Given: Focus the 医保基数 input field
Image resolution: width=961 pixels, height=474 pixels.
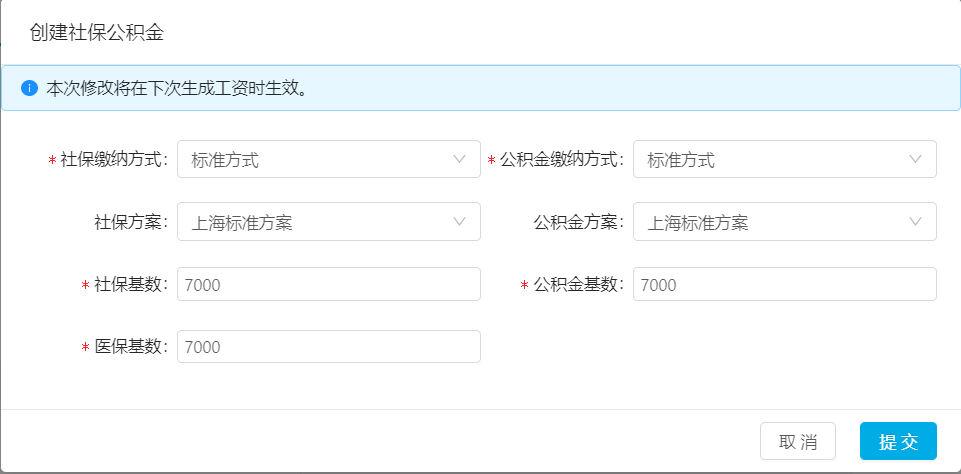Looking at the screenshot, I should coord(329,347).
